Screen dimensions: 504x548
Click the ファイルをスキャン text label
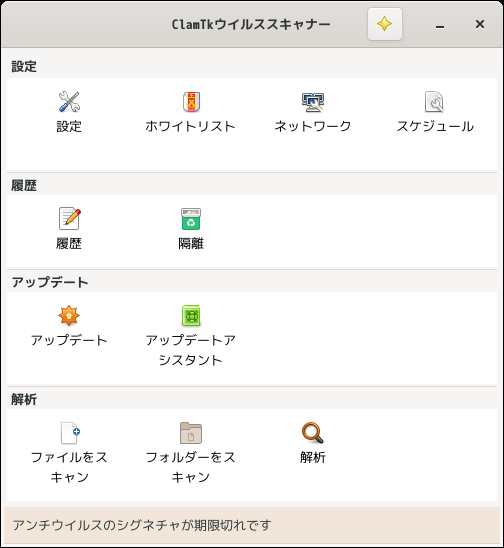(x=69, y=467)
